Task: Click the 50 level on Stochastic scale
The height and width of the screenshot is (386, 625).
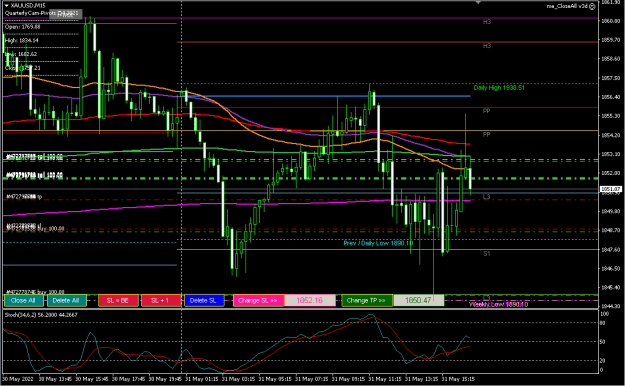Action: [x=602, y=342]
